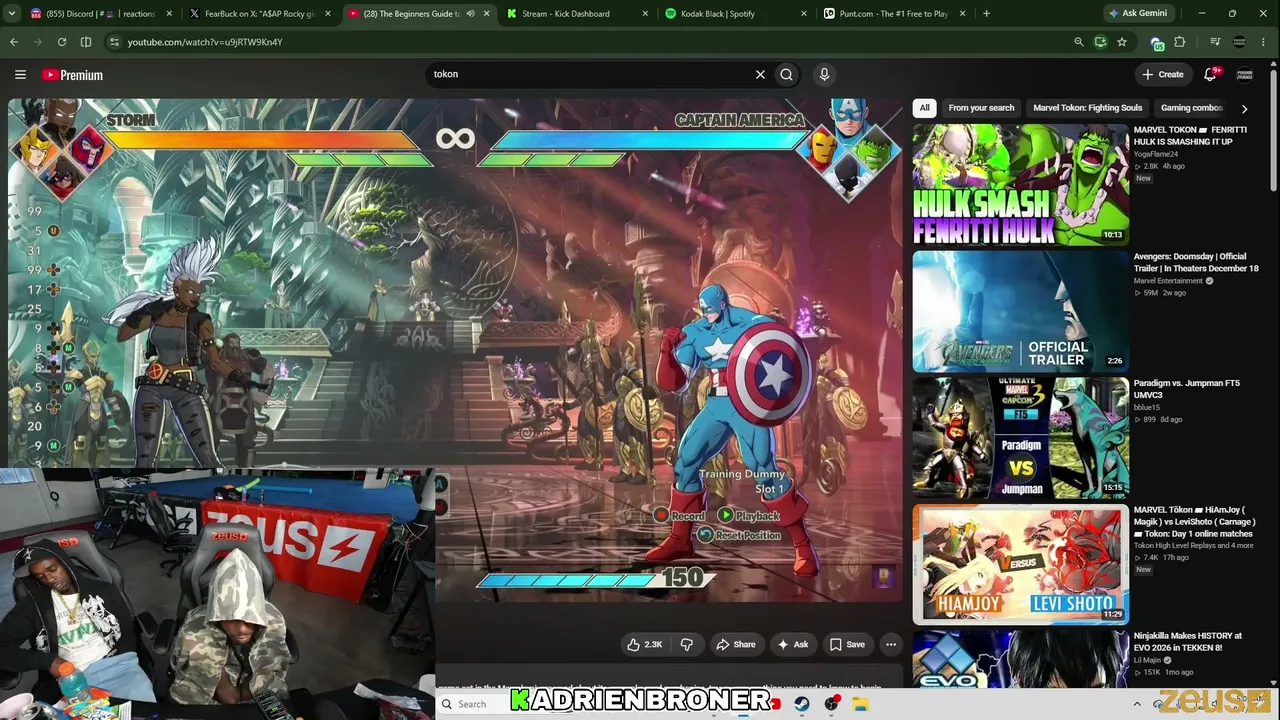Close the Punt.com tab
1280x720 pixels.
[962, 14]
